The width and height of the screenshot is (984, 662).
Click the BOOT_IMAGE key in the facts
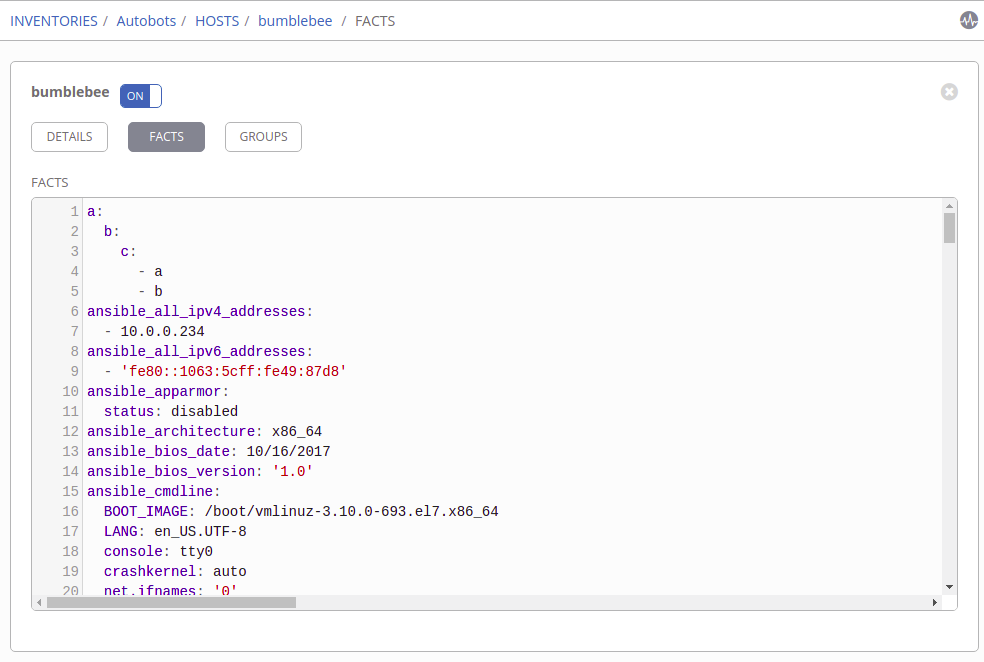coord(146,511)
